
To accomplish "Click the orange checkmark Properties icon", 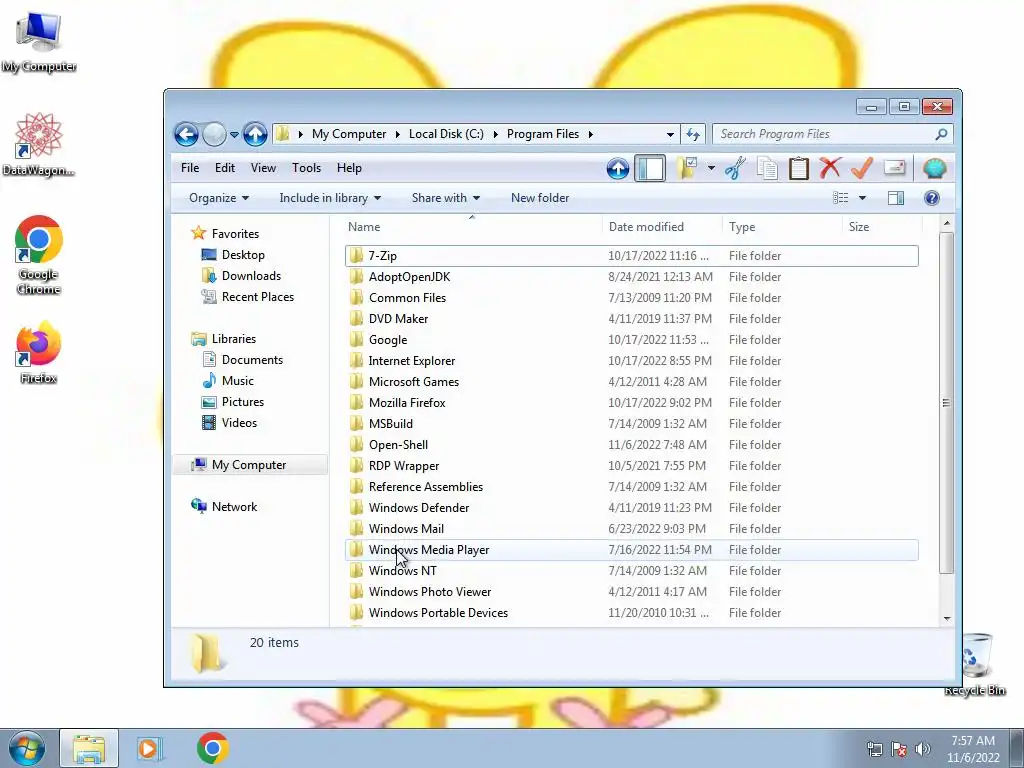I will pyautogui.click(x=862, y=168).
